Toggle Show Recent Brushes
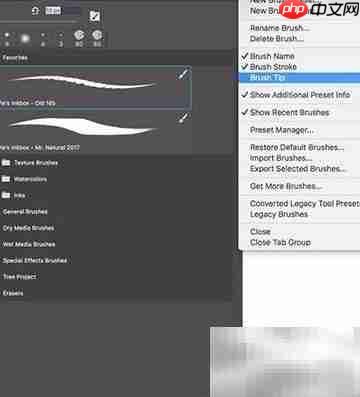Viewport: 360px width, 397px height. pos(290,113)
